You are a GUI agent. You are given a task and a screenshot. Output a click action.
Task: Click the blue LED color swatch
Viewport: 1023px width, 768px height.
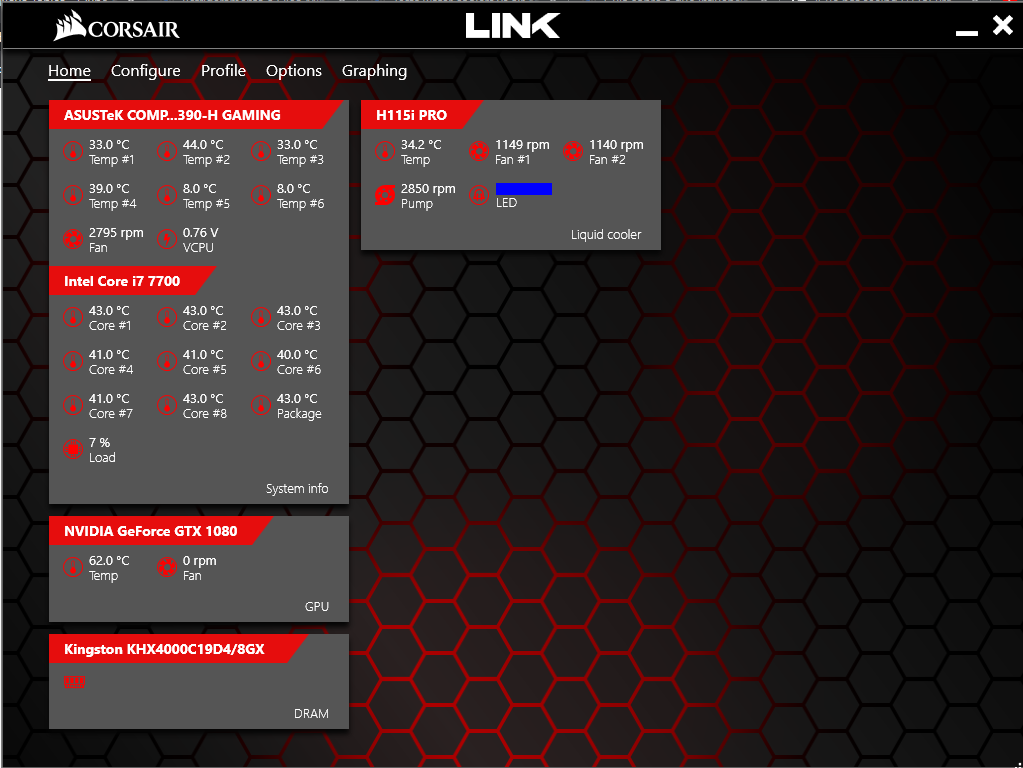(x=524, y=189)
